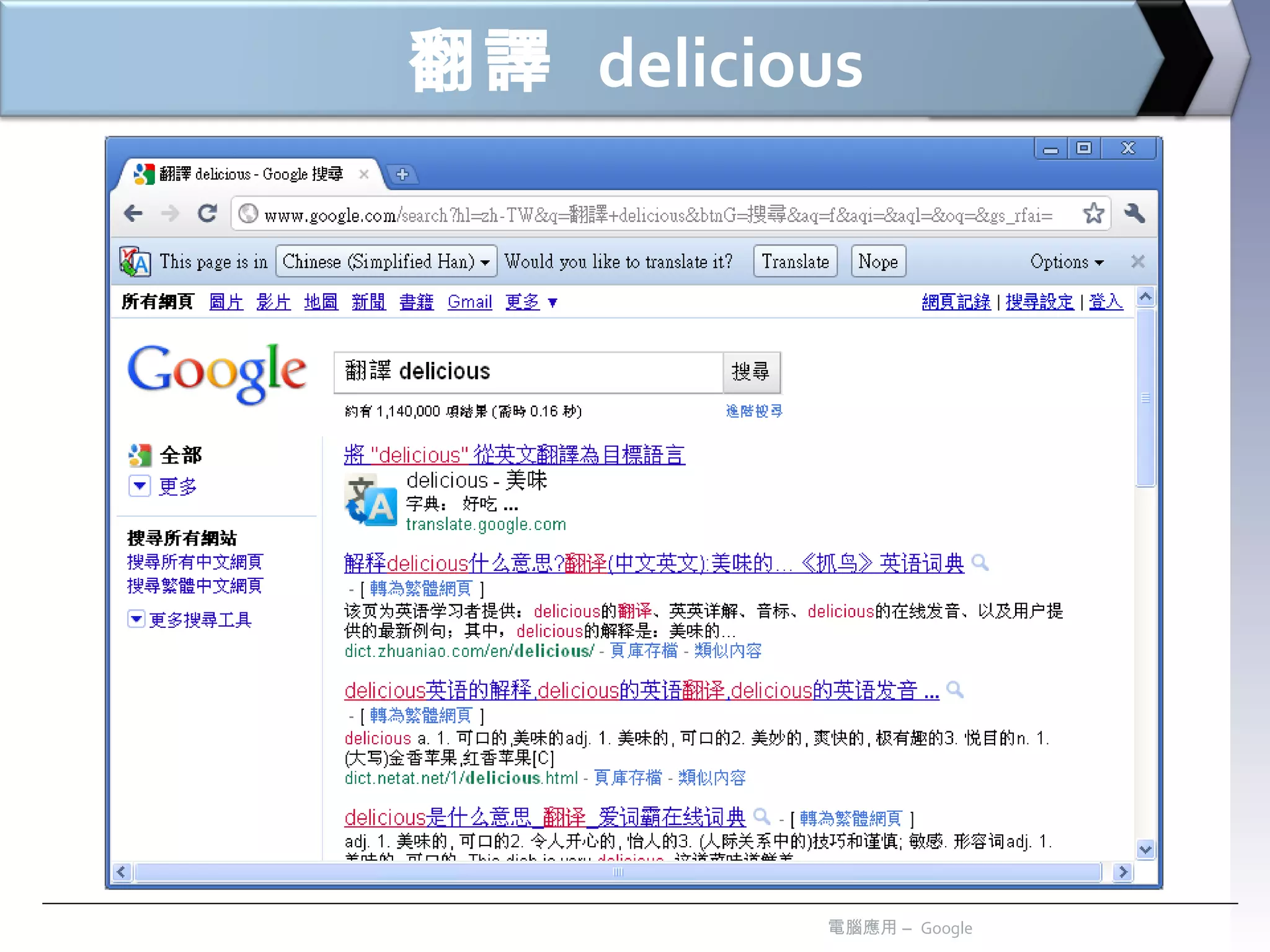Click horizontal scrollbar right arrow
Viewport: 1270px width, 952px height.
pos(1122,872)
